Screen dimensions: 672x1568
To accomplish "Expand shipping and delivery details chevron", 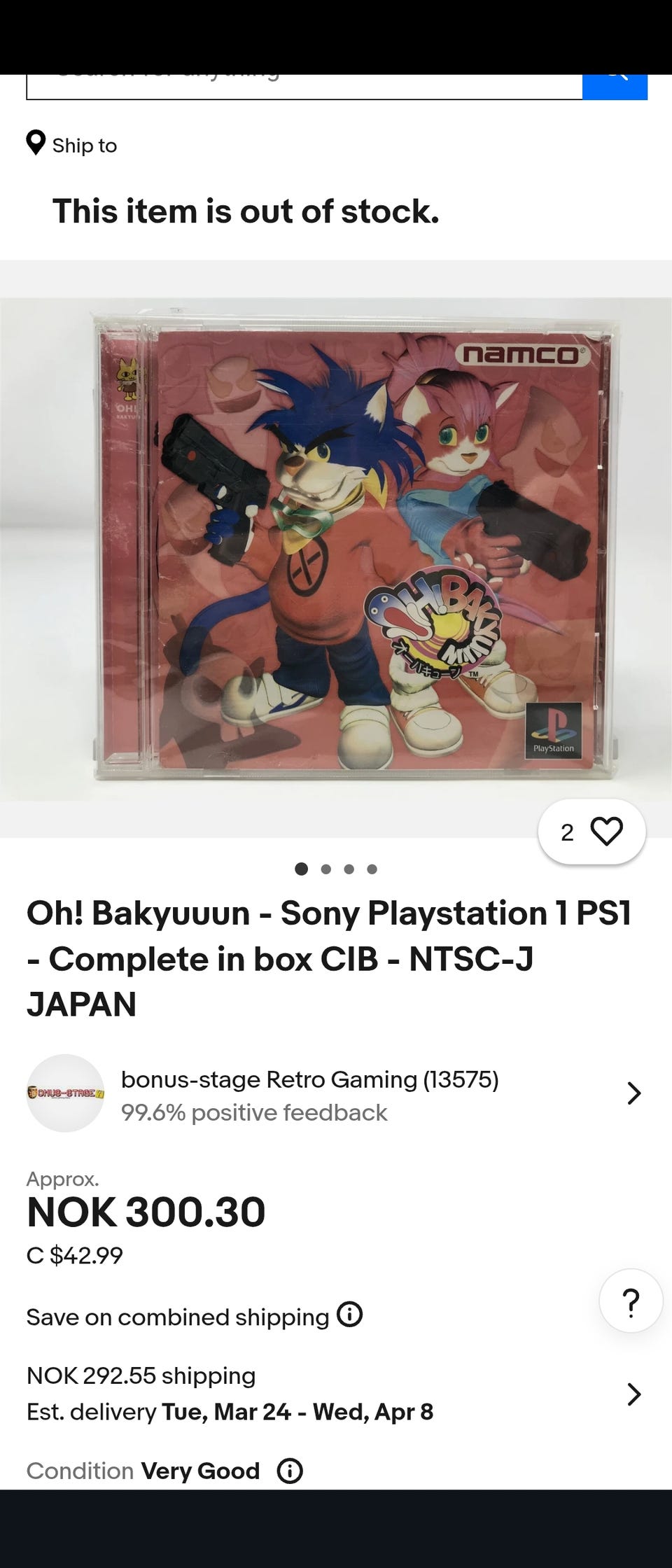I will (x=633, y=1394).
